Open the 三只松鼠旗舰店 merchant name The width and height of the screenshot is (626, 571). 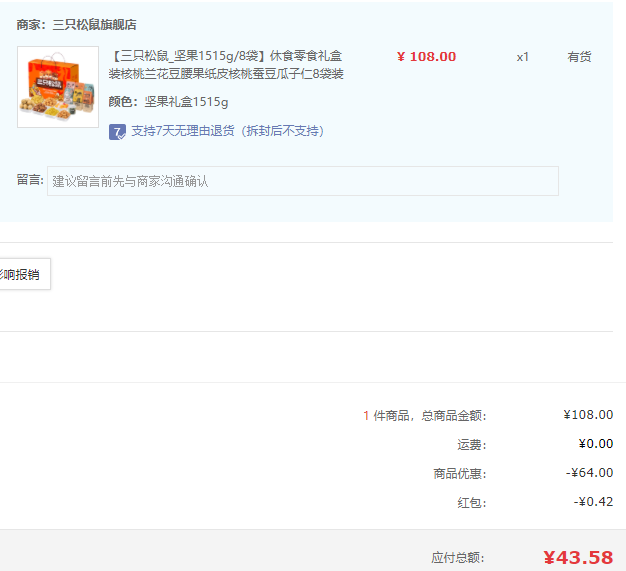tap(95, 25)
